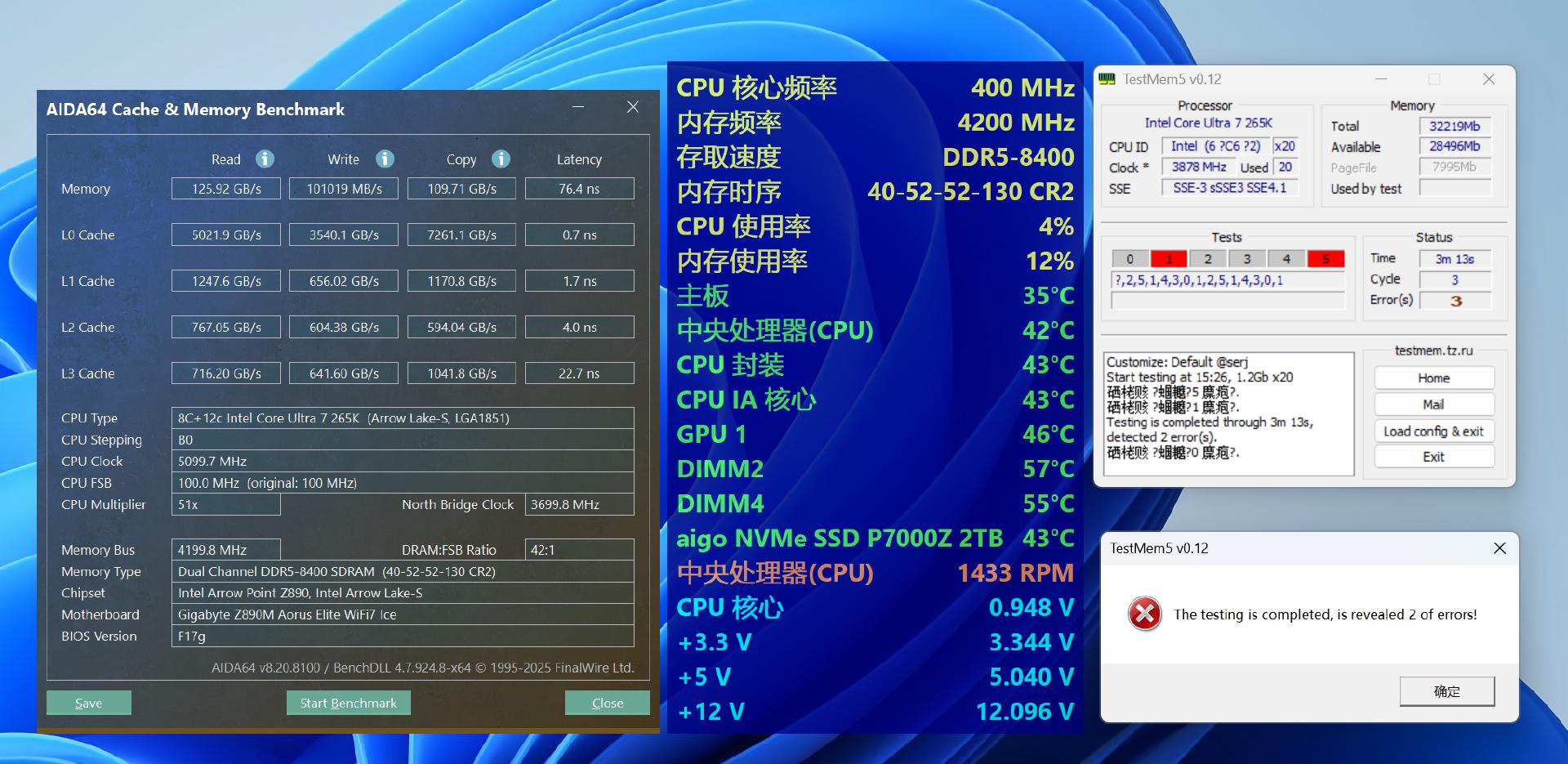Click the info icon next to Copy

[x=501, y=159]
